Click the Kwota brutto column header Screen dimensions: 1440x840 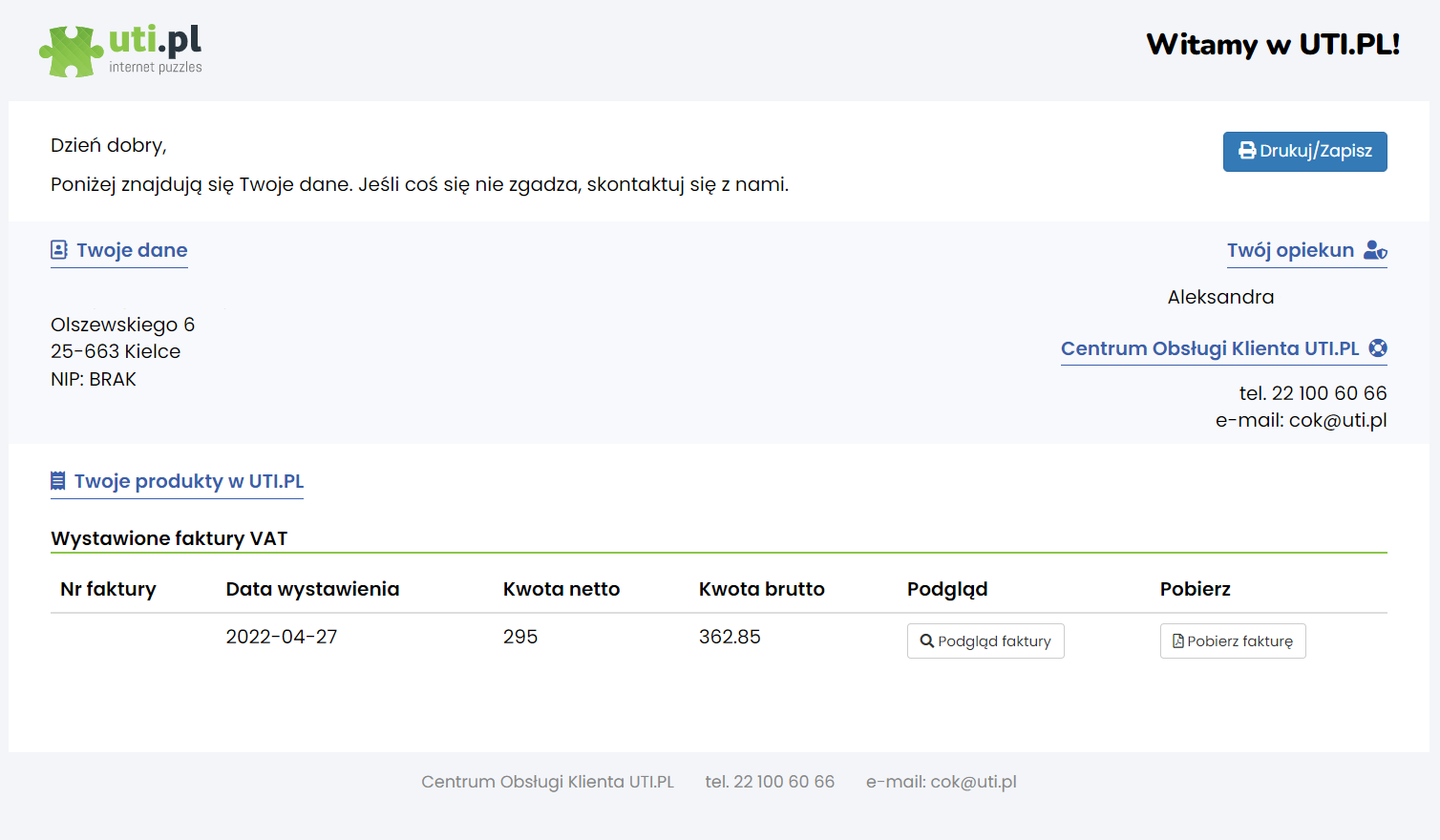click(x=761, y=589)
